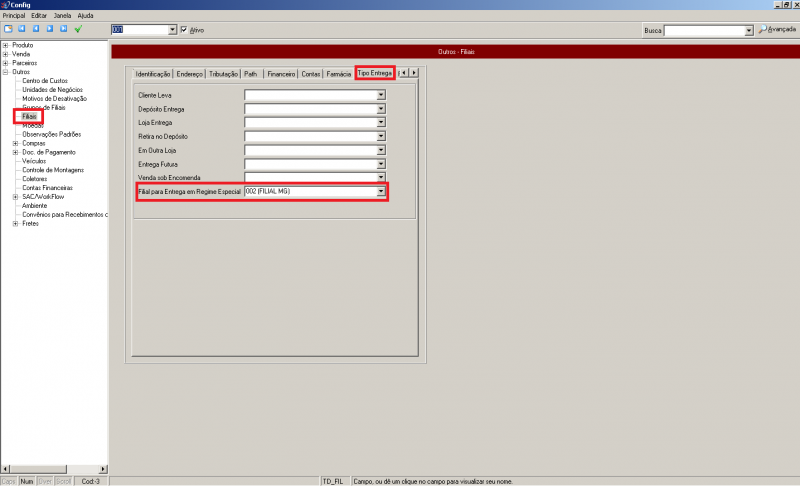Image resolution: width=800 pixels, height=486 pixels.
Task: Go to previous record arrow icon
Action: (x=35, y=30)
